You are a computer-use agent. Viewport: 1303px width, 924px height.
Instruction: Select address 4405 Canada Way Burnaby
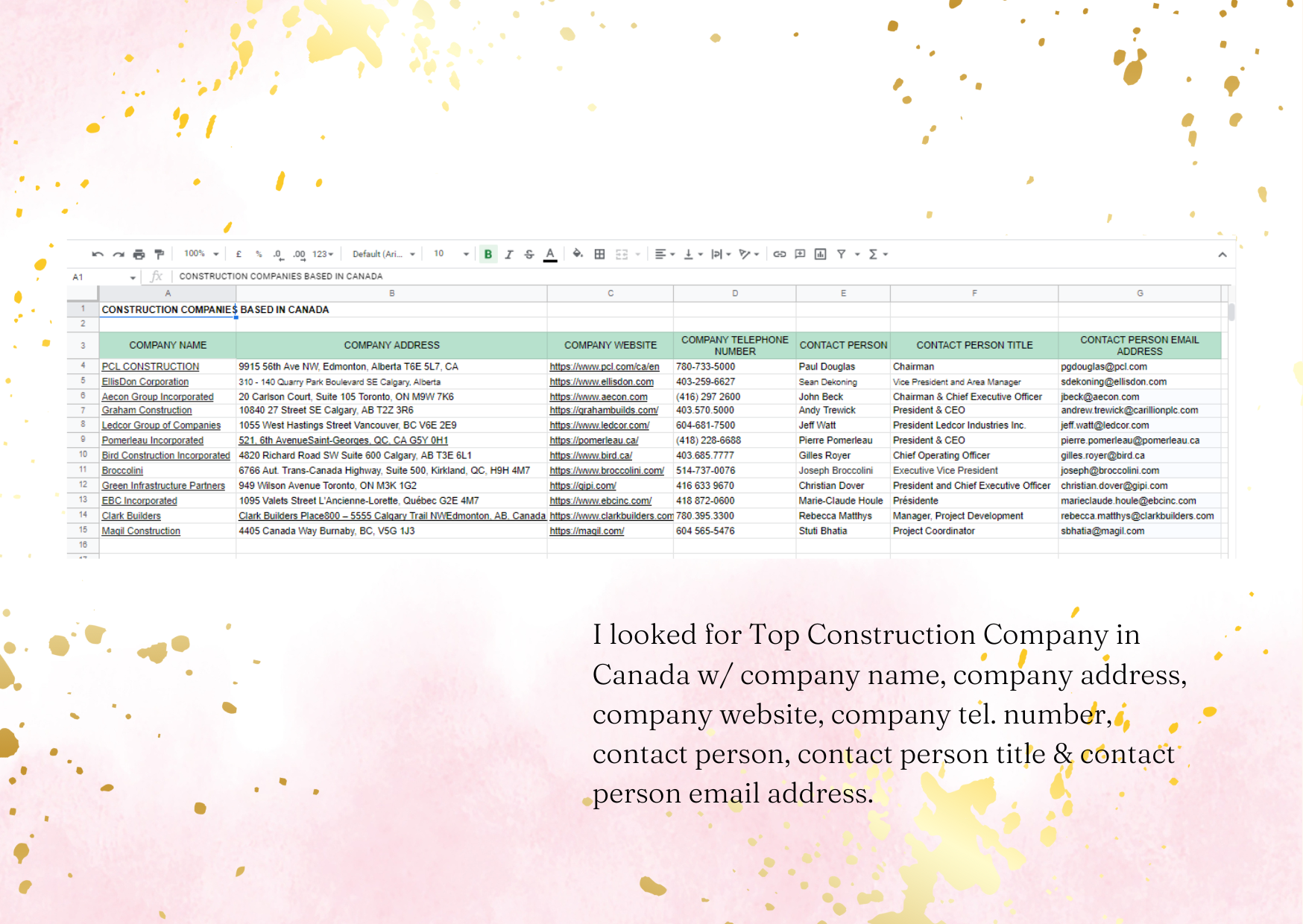point(391,531)
